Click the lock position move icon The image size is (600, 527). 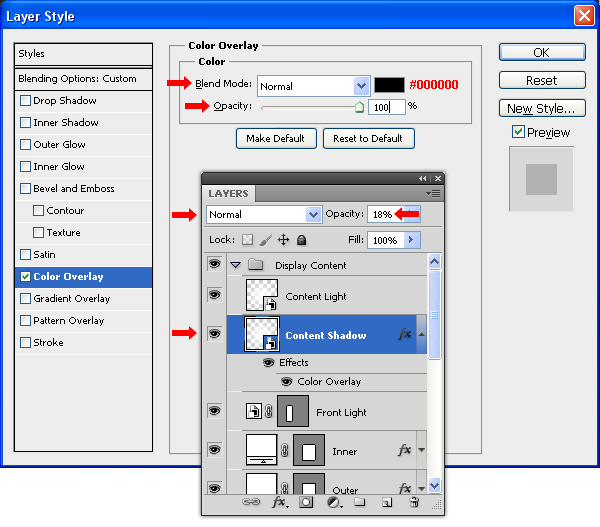(283, 240)
